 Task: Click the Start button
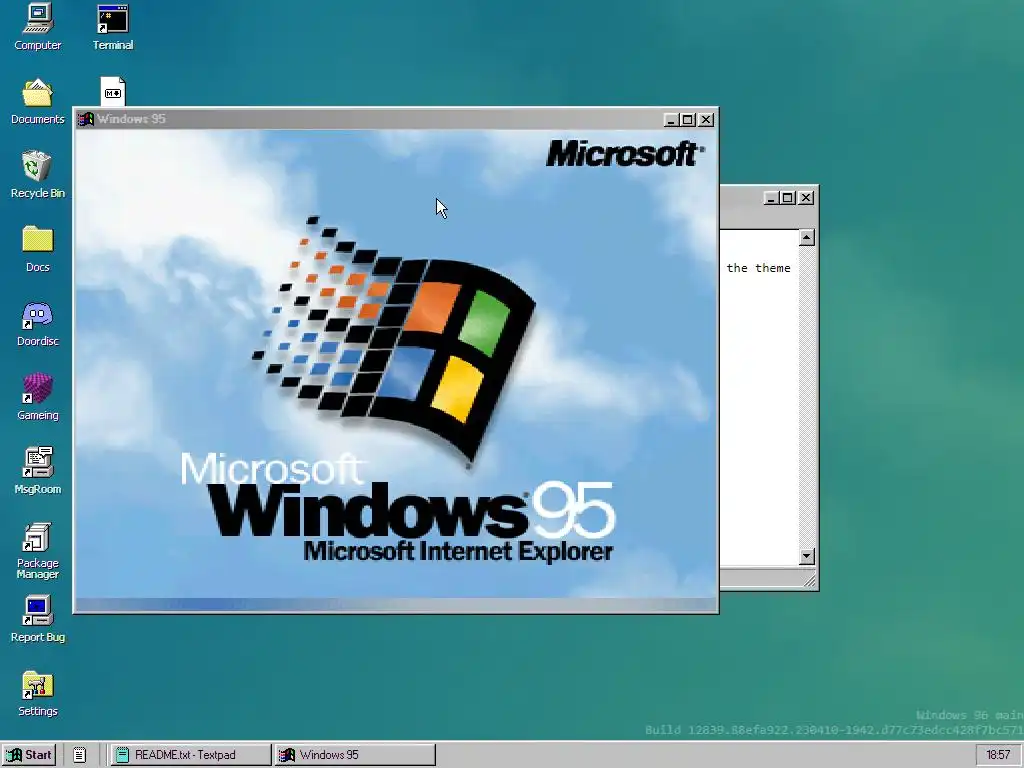(29, 755)
